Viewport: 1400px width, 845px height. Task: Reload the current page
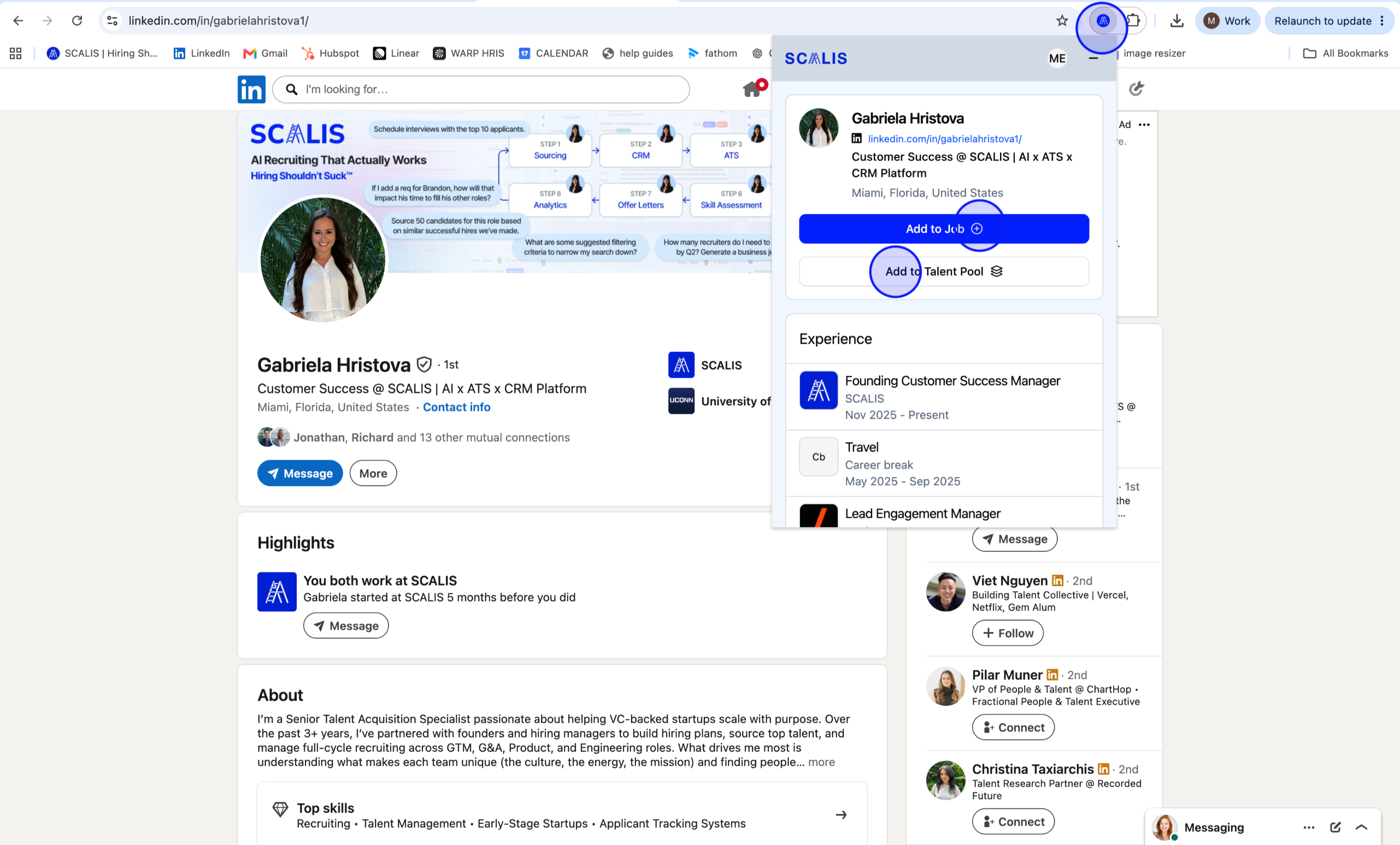pyautogui.click(x=77, y=21)
